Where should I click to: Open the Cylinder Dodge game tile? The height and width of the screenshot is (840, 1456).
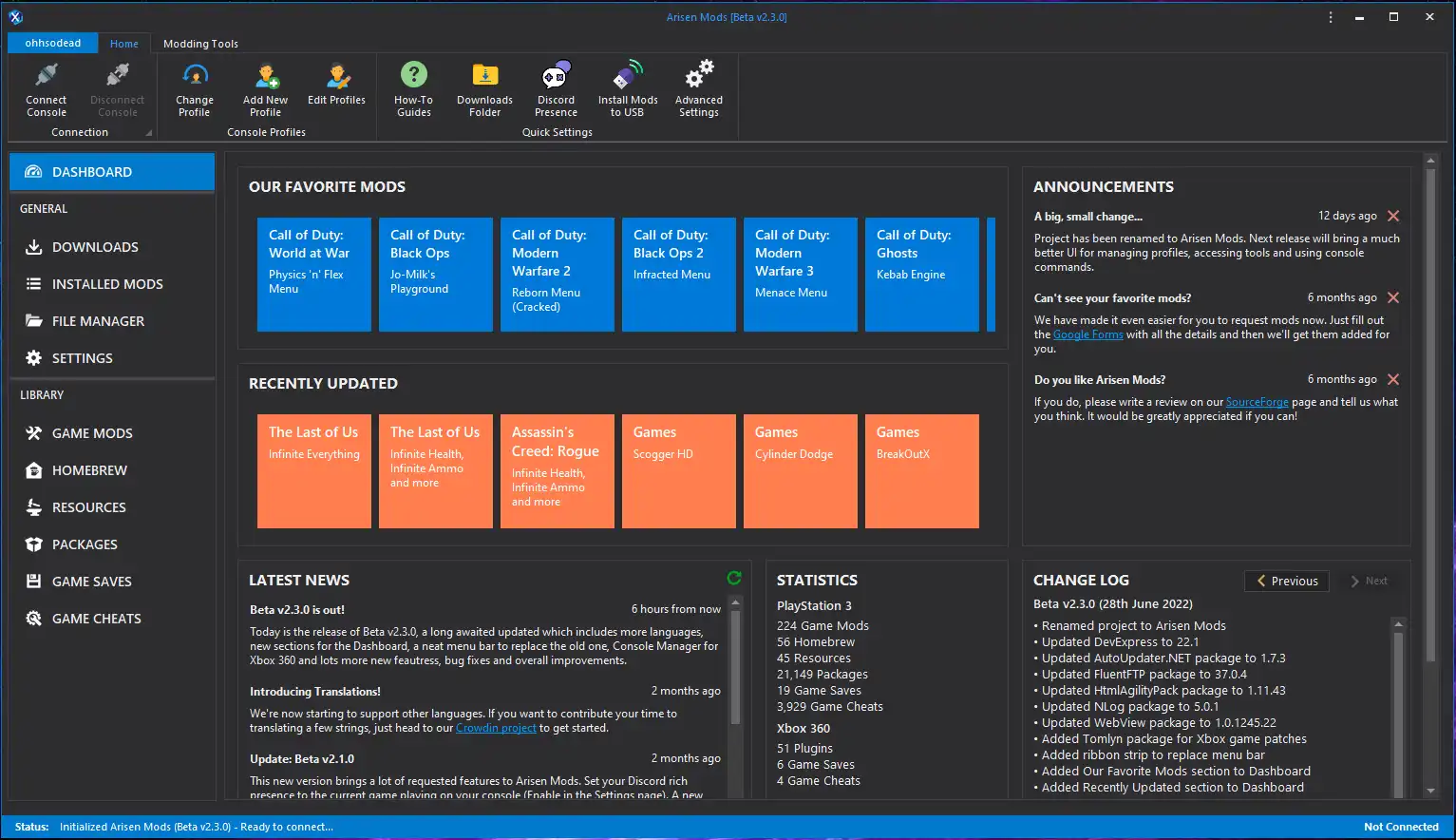tap(801, 471)
